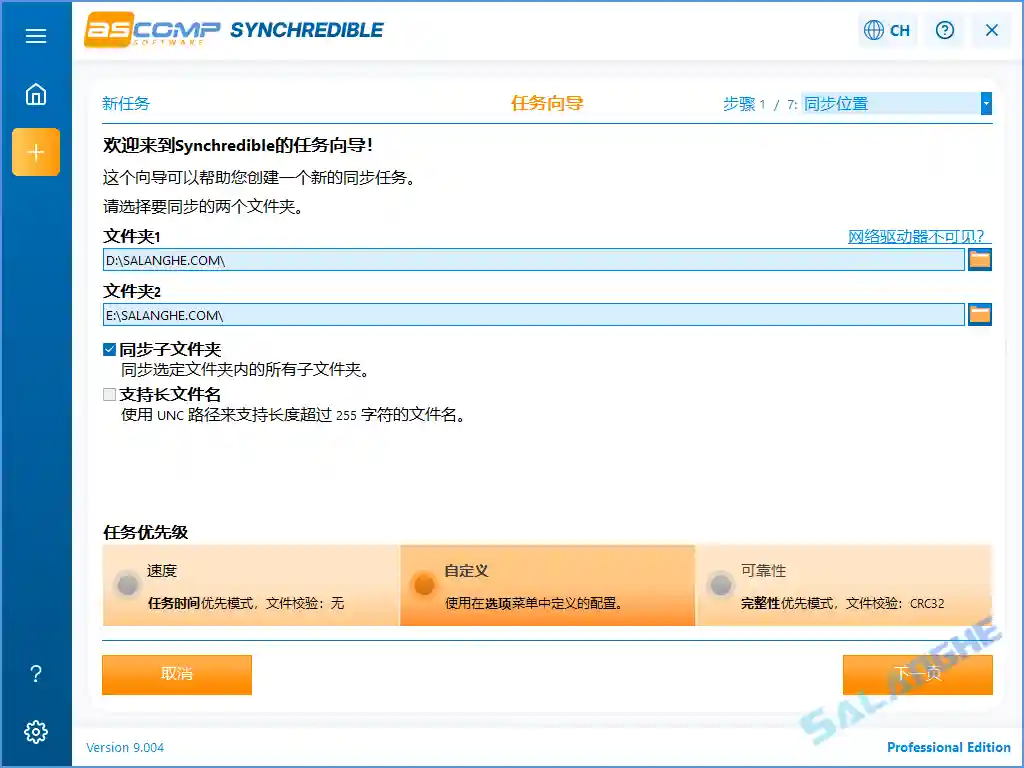Browse for 文件夹1 using the folder icon
The height and width of the screenshot is (768, 1024).
click(979, 259)
